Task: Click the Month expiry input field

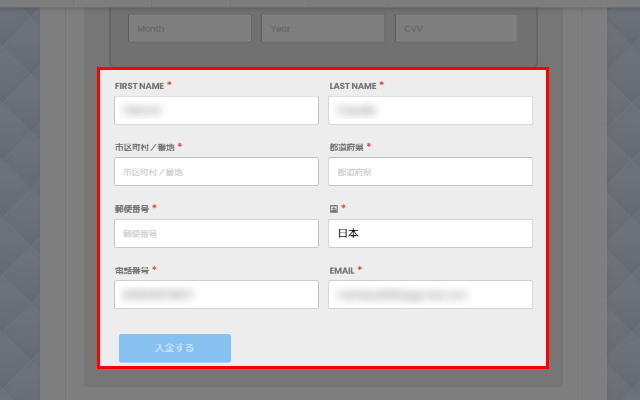Action: tap(189, 29)
